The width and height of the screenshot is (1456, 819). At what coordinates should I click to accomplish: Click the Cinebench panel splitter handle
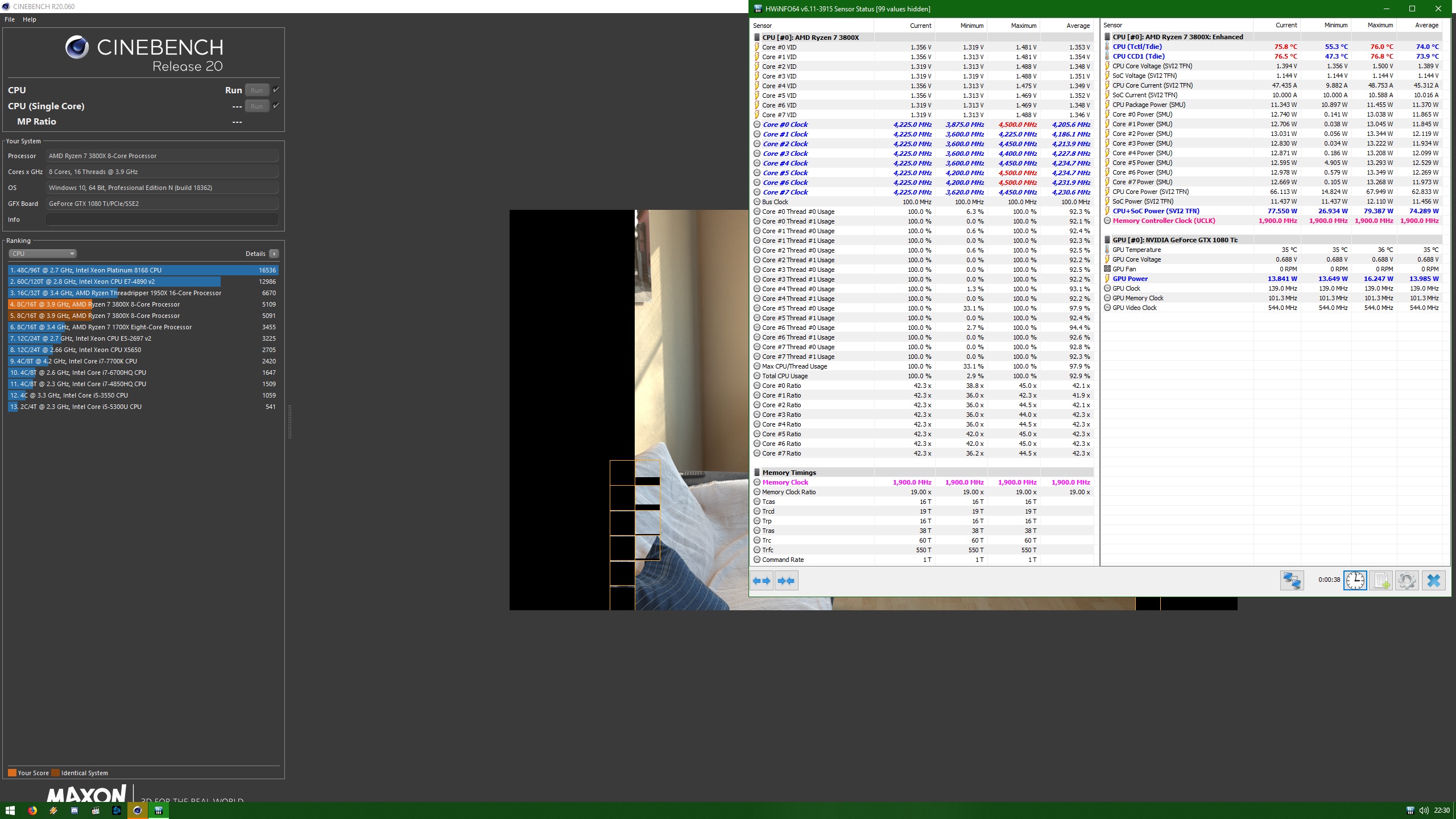click(289, 421)
